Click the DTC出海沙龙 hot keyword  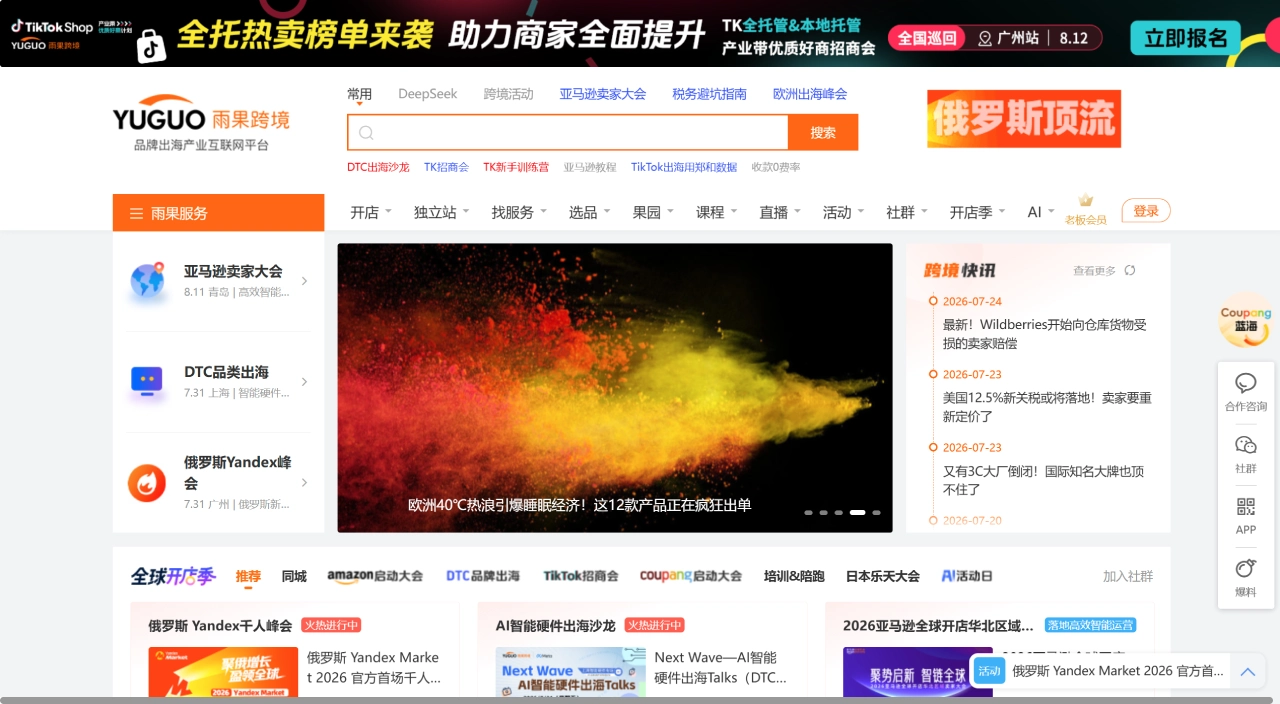pos(378,167)
